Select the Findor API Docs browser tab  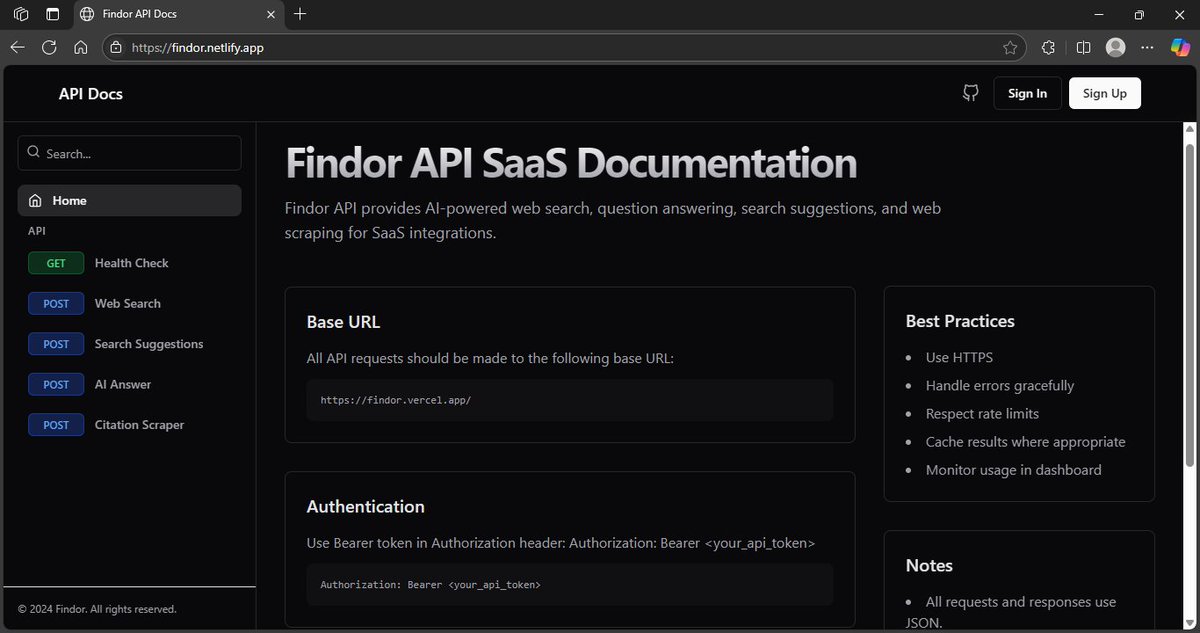(178, 14)
